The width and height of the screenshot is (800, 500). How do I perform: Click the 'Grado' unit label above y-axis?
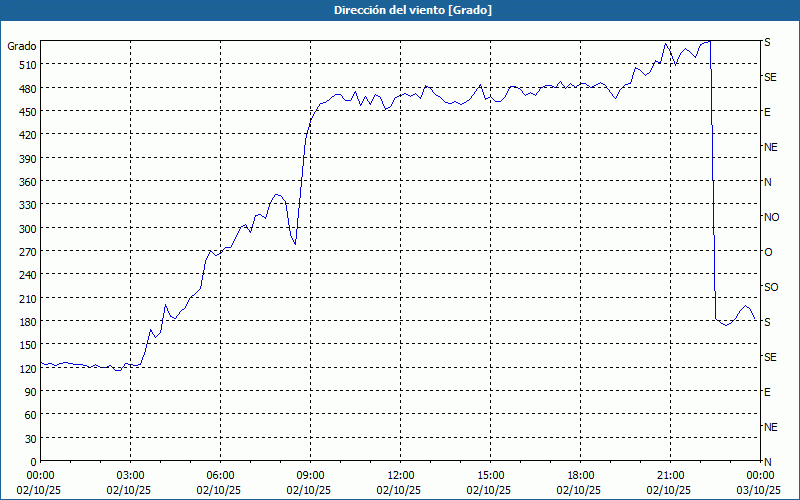[x=22, y=46]
